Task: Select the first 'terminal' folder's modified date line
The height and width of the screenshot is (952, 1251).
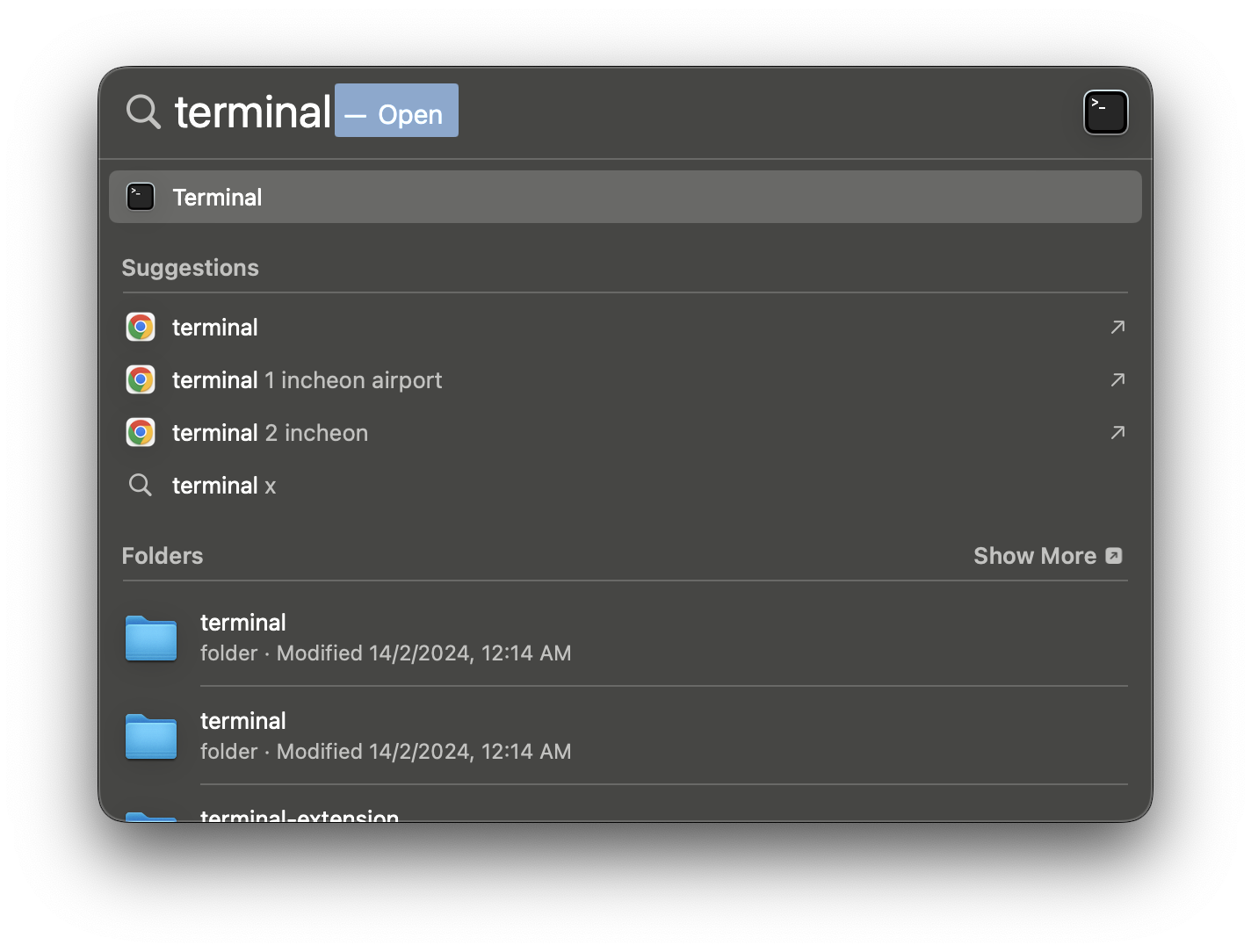Action: (x=386, y=653)
